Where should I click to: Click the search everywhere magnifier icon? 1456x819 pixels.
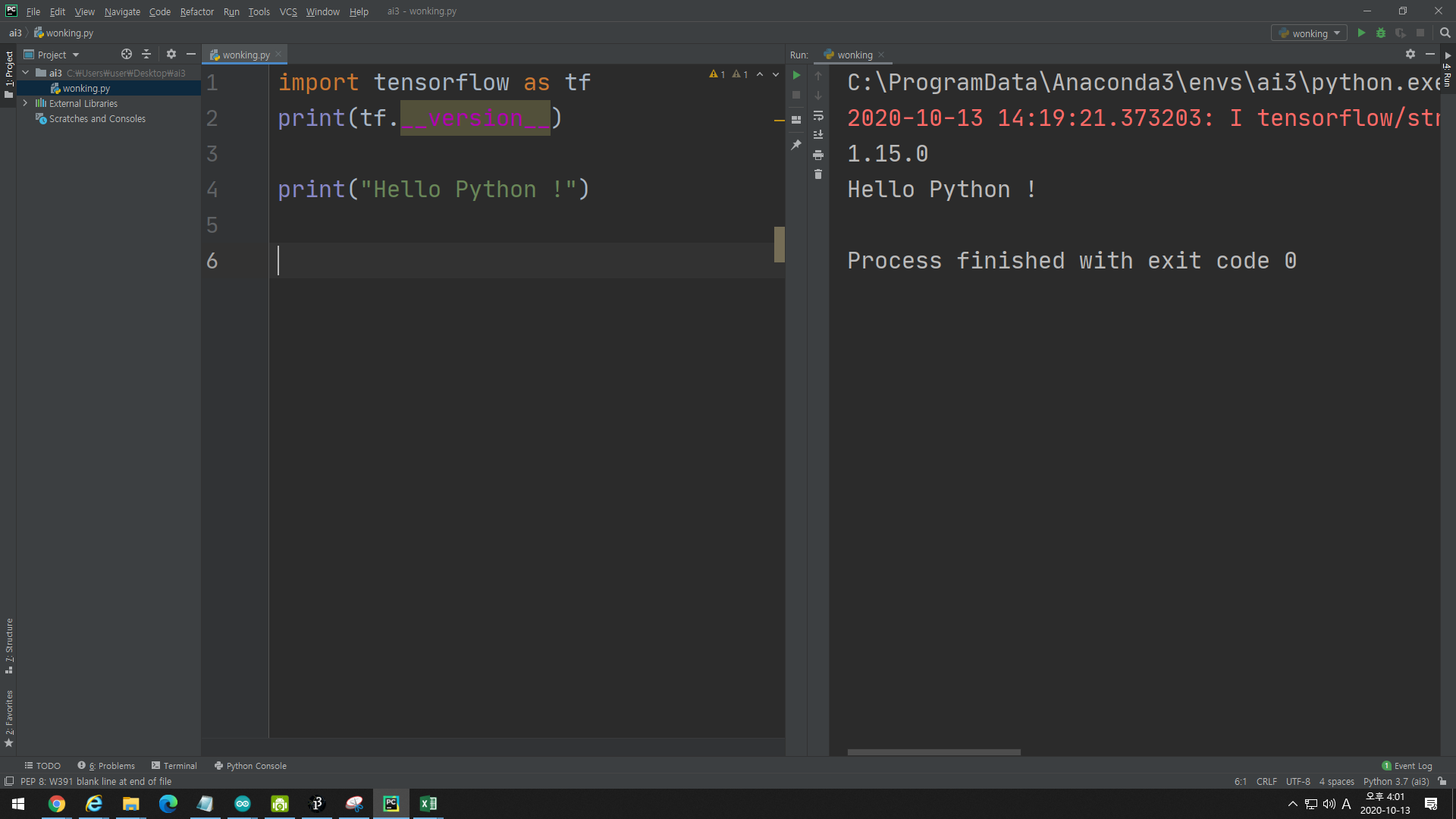1445,33
